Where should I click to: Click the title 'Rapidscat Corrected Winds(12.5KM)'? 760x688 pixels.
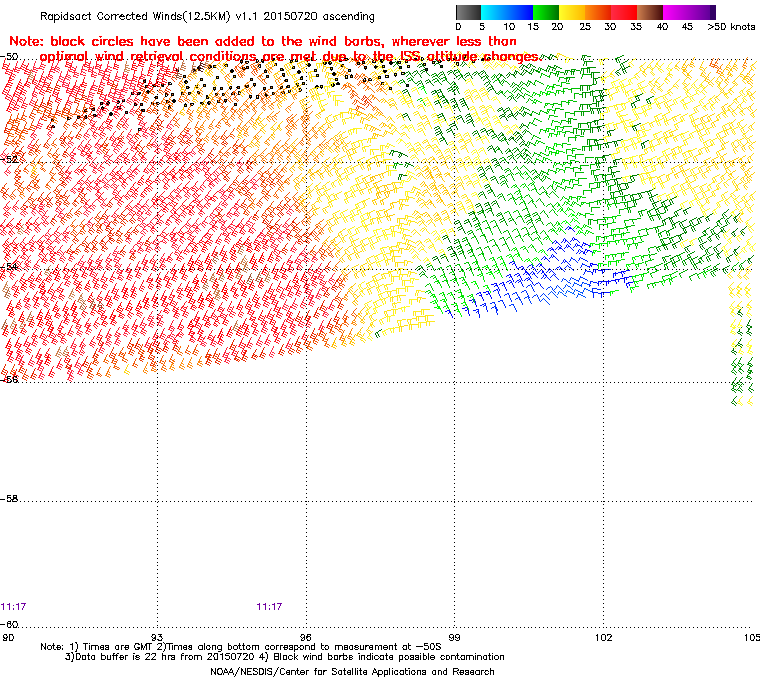point(135,16)
